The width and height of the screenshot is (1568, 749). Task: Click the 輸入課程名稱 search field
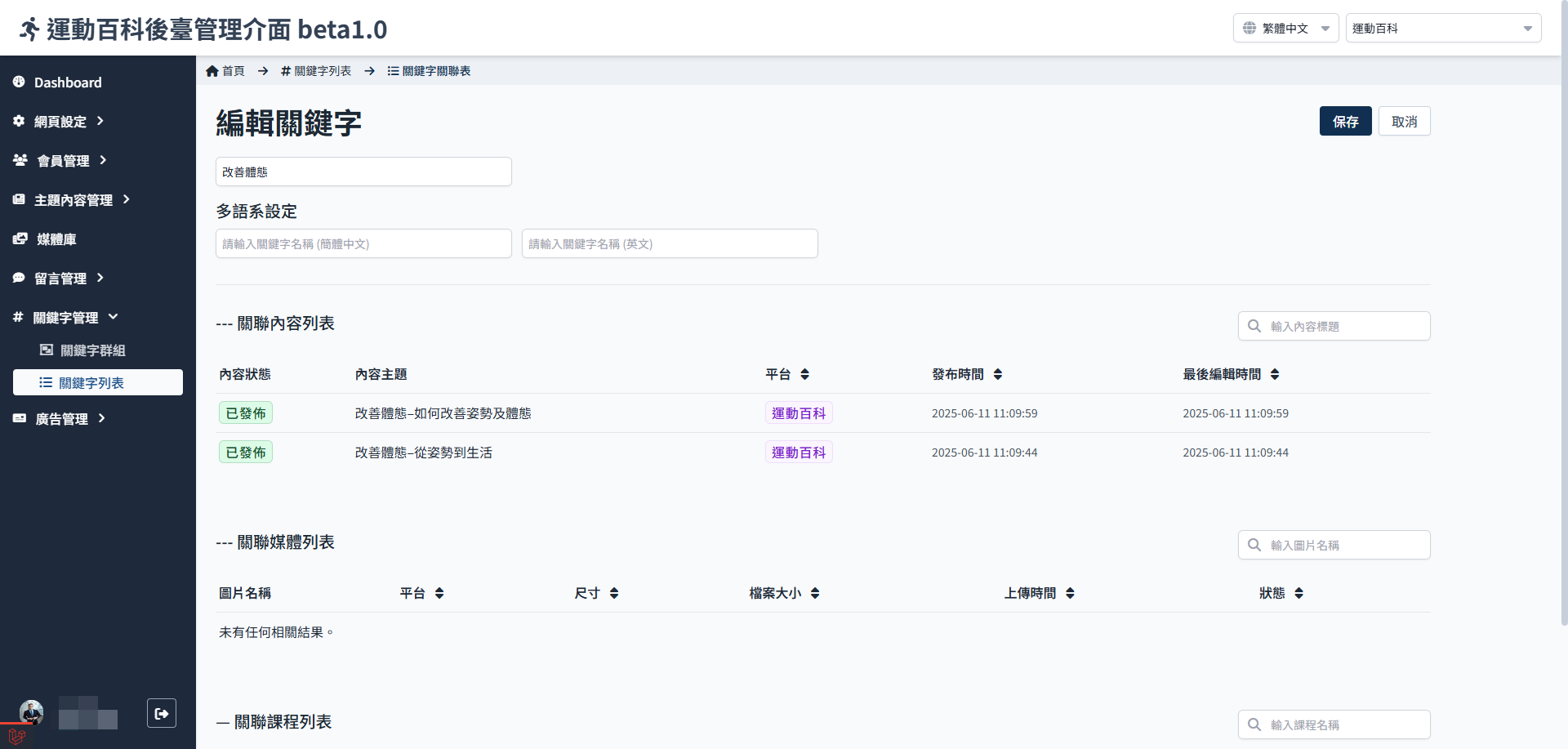click(1334, 724)
